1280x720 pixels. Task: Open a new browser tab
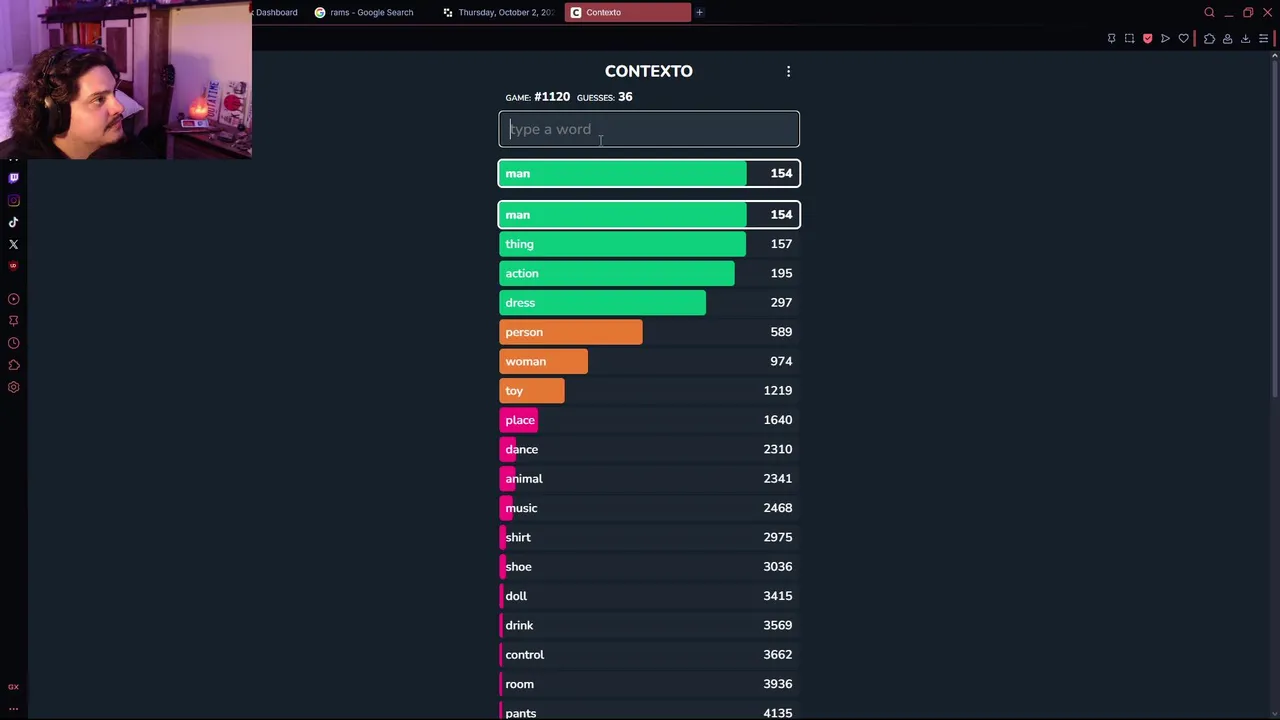tap(699, 12)
